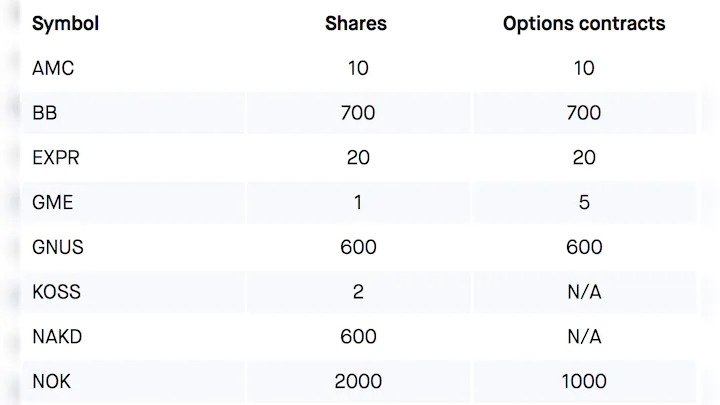Click the Shares column header

pyautogui.click(x=356, y=23)
